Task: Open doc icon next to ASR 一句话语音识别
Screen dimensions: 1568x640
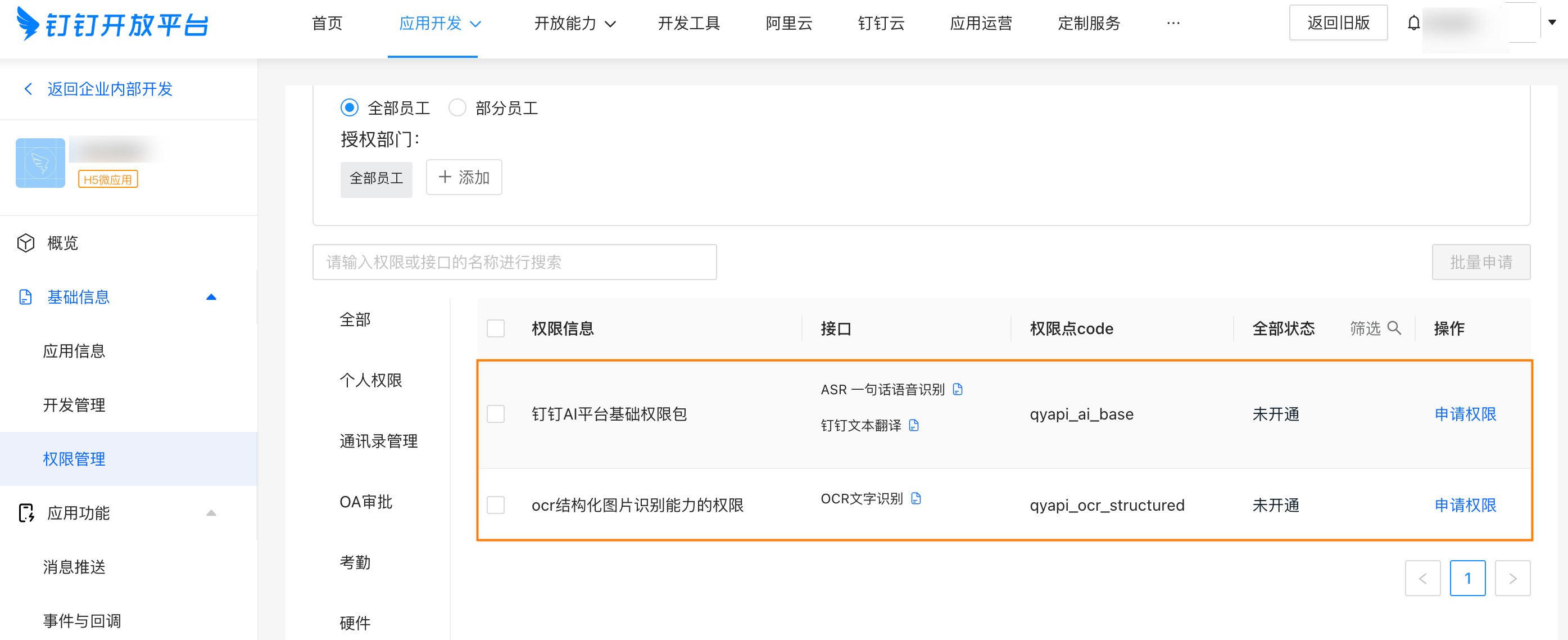Action: click(x=958, y=389)
